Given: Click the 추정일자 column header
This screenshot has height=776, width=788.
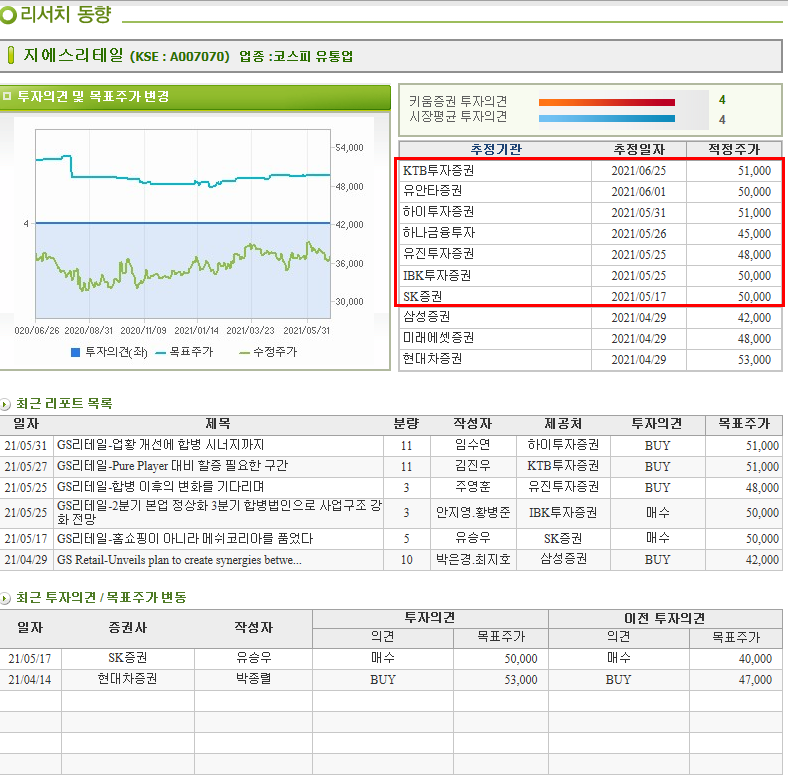Looking at the screenshot, I should [639, 149].
